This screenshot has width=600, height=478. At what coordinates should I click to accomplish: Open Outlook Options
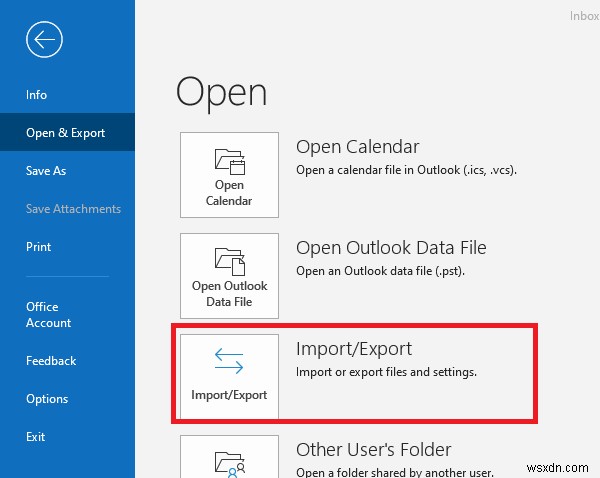click(x=47, y=399)
